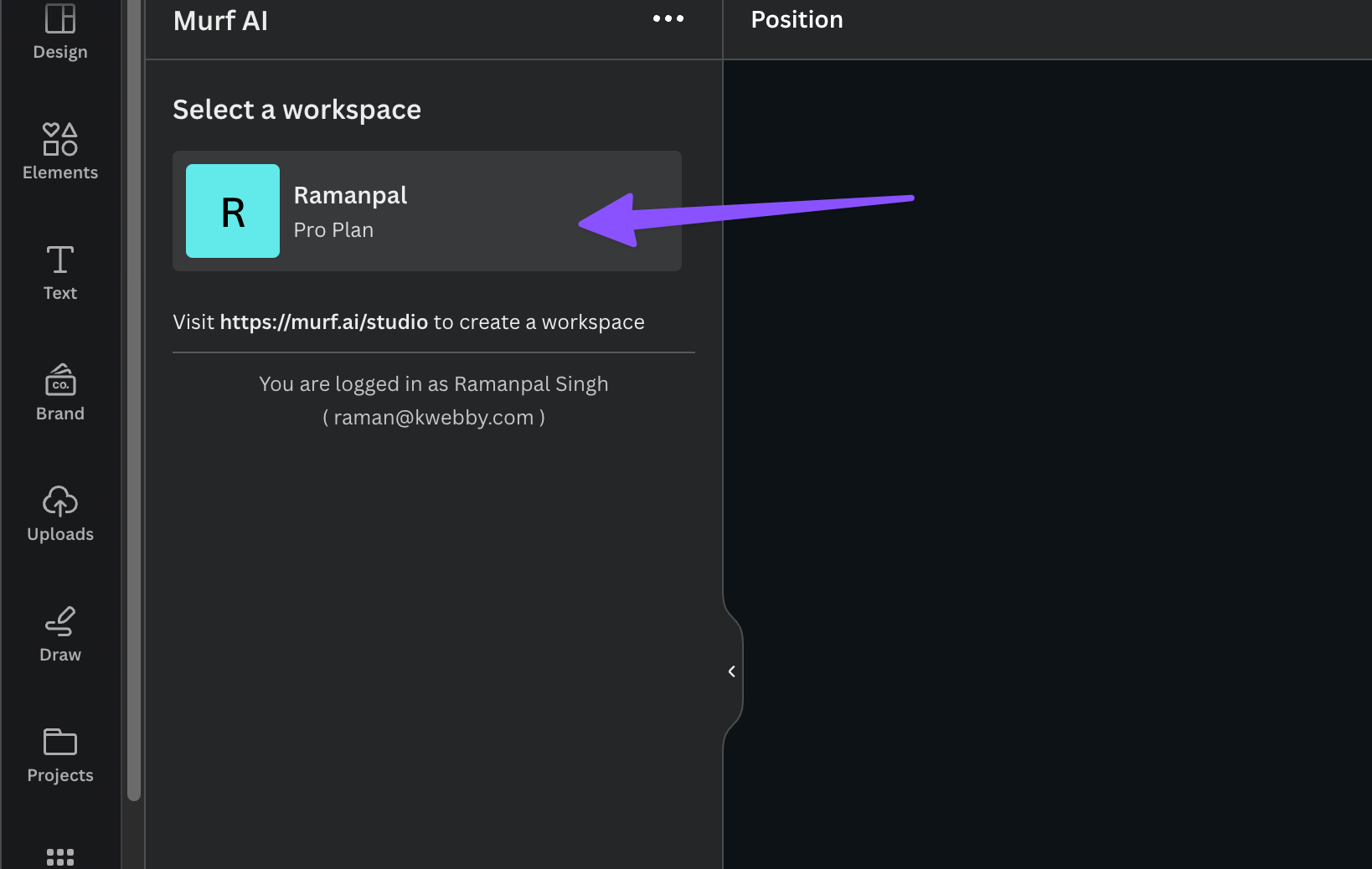The image size is (1372, 869).
Task: Select the Ramanpal workspace name
Action: click(350, 195)
